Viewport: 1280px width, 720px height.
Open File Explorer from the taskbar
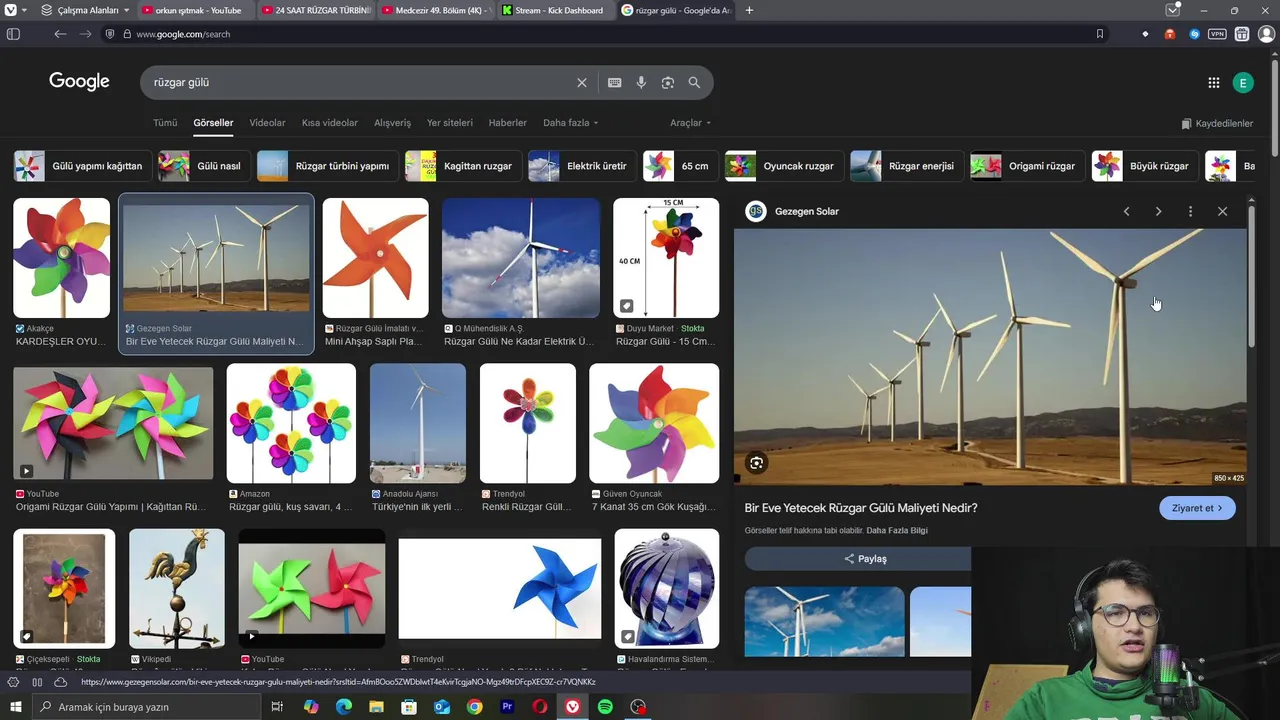click(376, 707)
